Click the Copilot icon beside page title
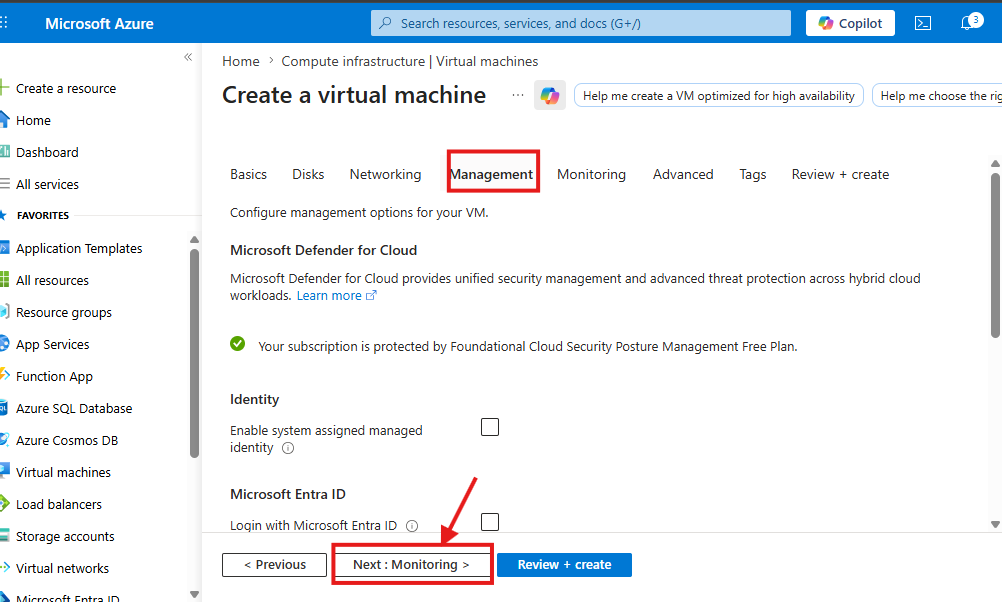The height and width of the screenshot is (602, 1002). pyautogui.click(x=550, y=96)
